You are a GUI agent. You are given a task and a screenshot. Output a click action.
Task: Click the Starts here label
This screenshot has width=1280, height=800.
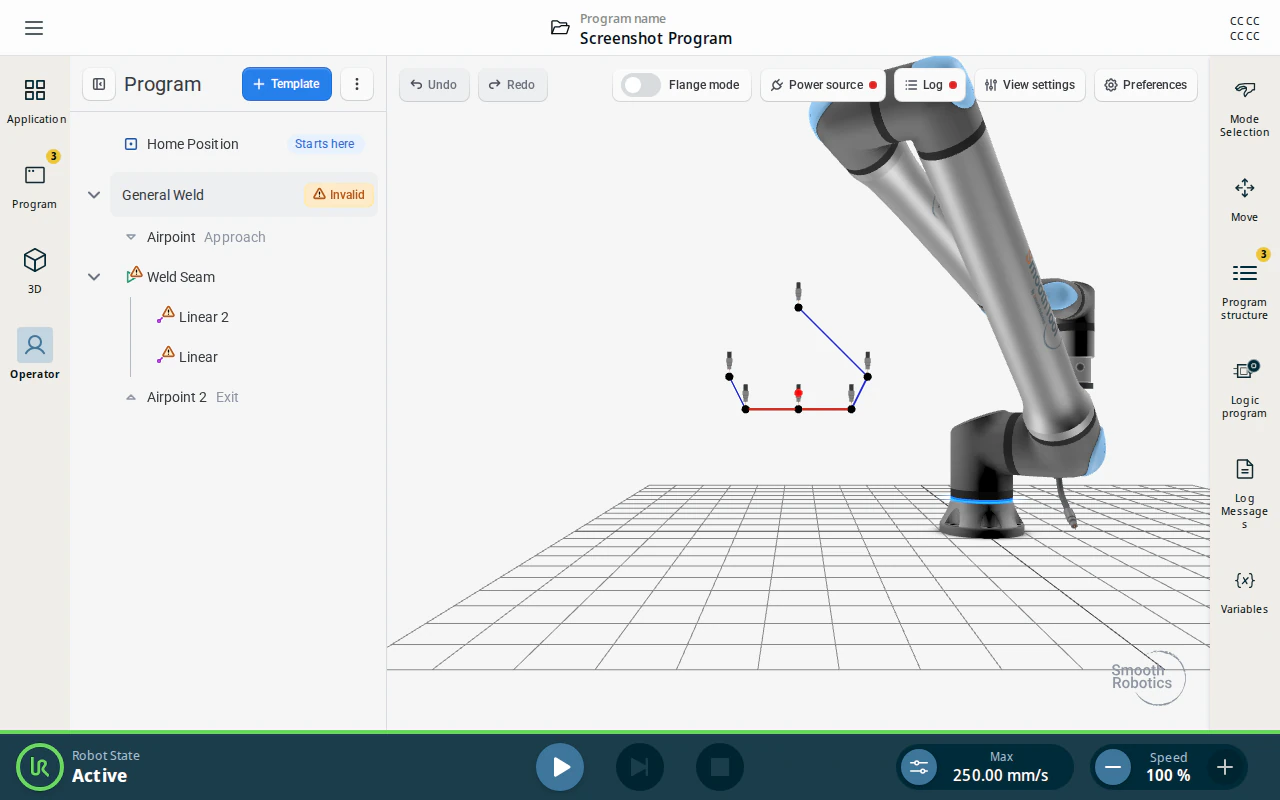(325, 144)
